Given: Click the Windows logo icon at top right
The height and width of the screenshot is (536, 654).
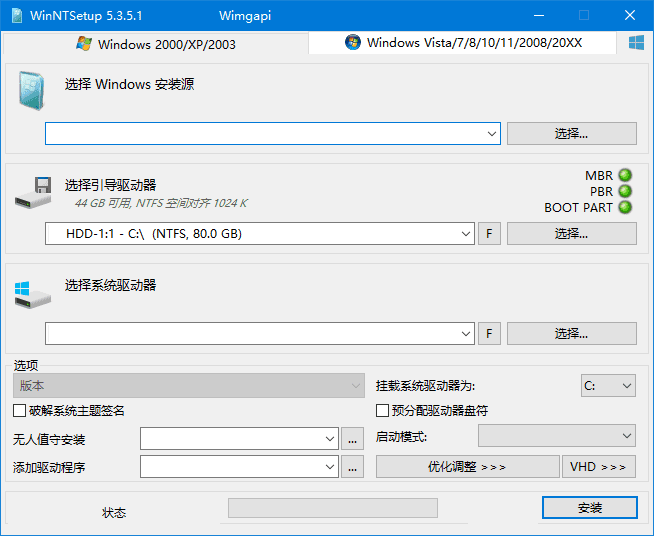Looking at the screenshot, I should coord(635,43).
